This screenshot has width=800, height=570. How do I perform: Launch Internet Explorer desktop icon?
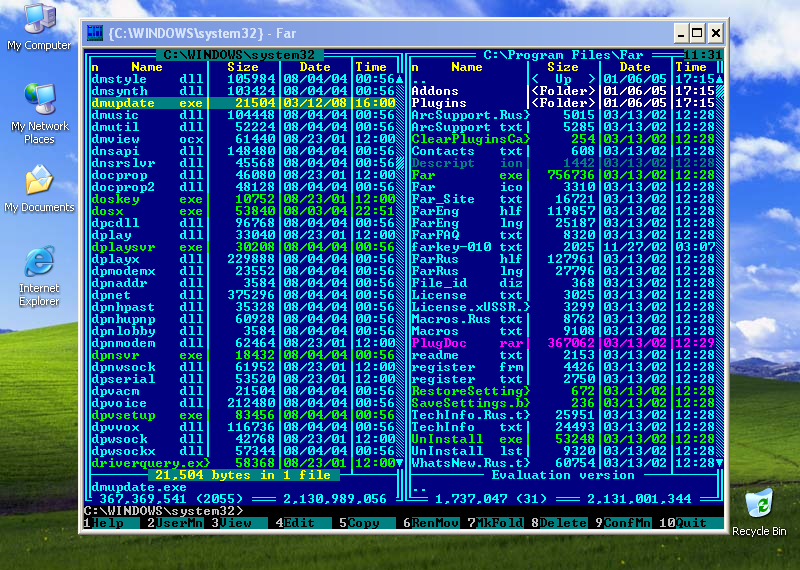pyautogui.click(x=39, y=267)
